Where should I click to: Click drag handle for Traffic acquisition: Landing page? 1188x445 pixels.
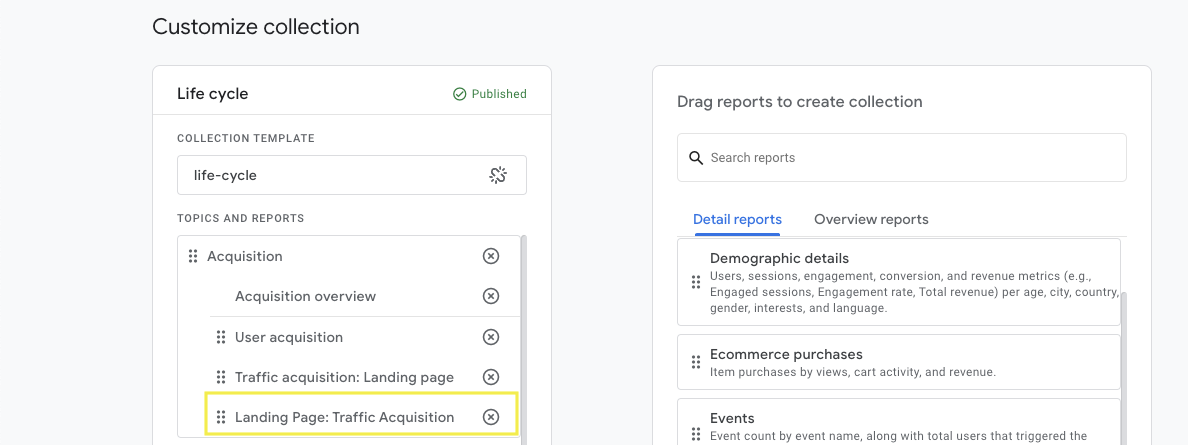(221, 377)
